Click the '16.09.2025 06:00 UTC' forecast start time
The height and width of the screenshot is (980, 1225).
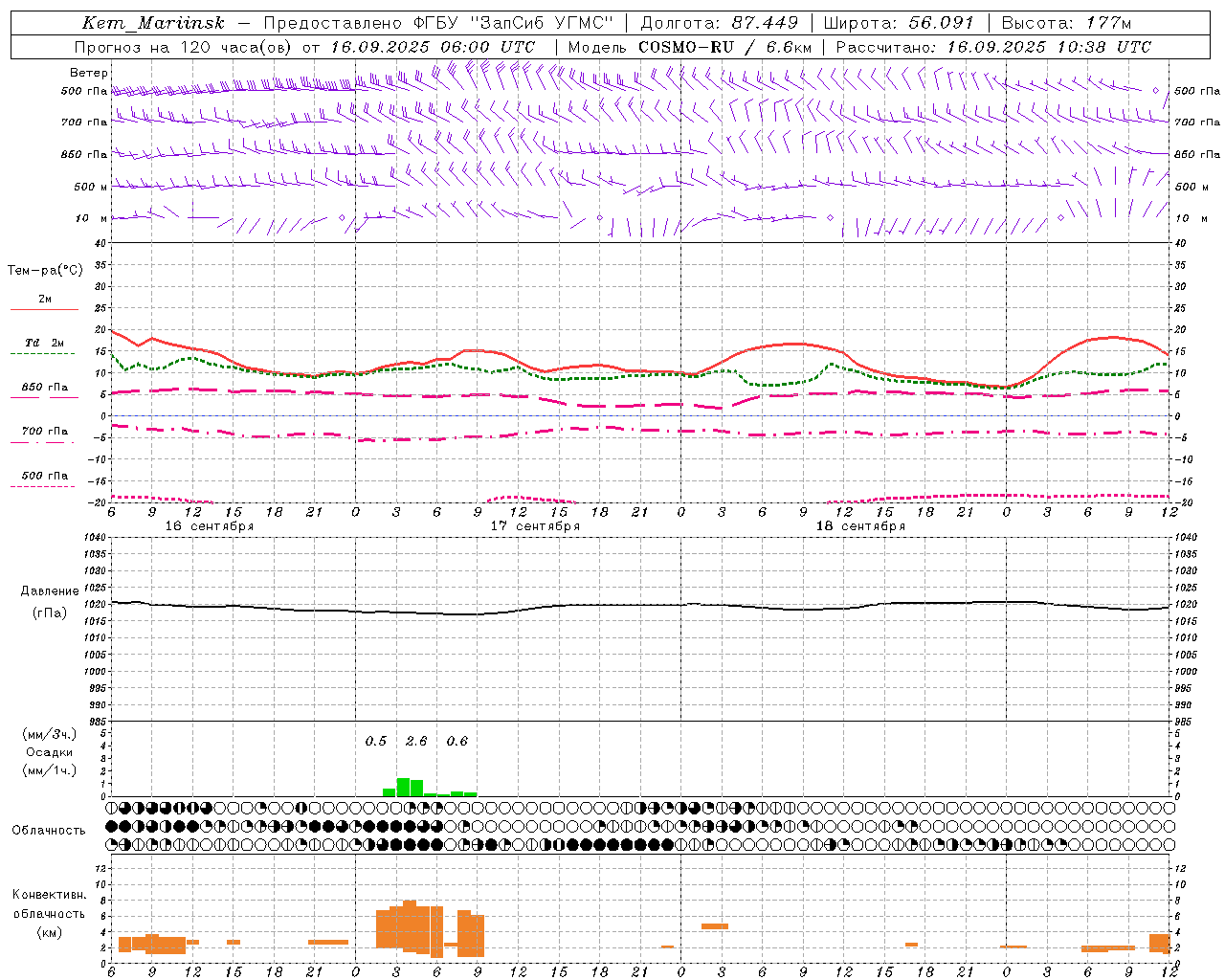(433, 47)
